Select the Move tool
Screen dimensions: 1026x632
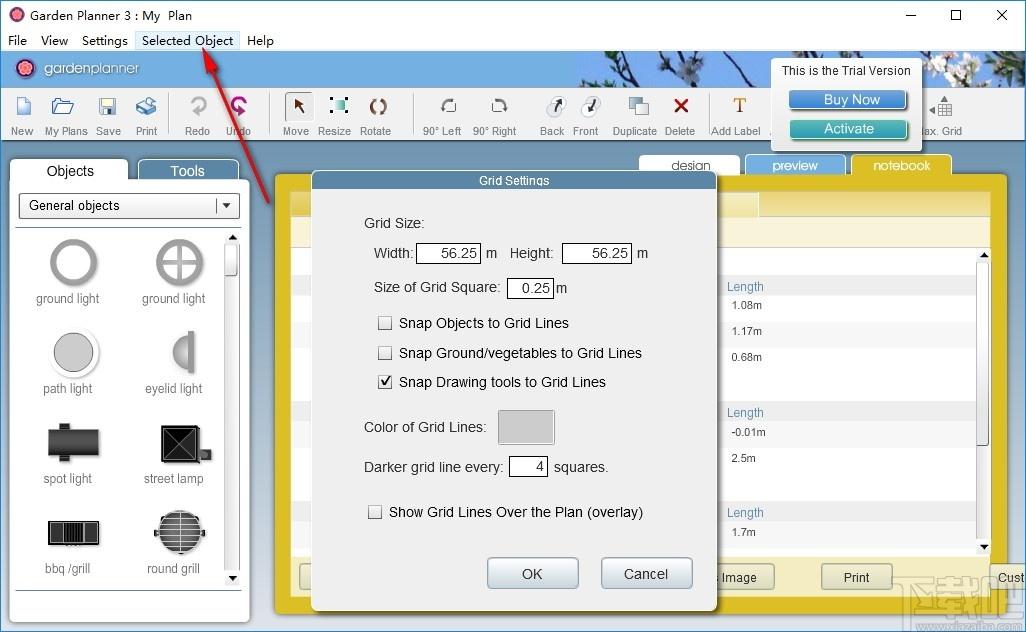pyautogui.click(x=298, y=106)
